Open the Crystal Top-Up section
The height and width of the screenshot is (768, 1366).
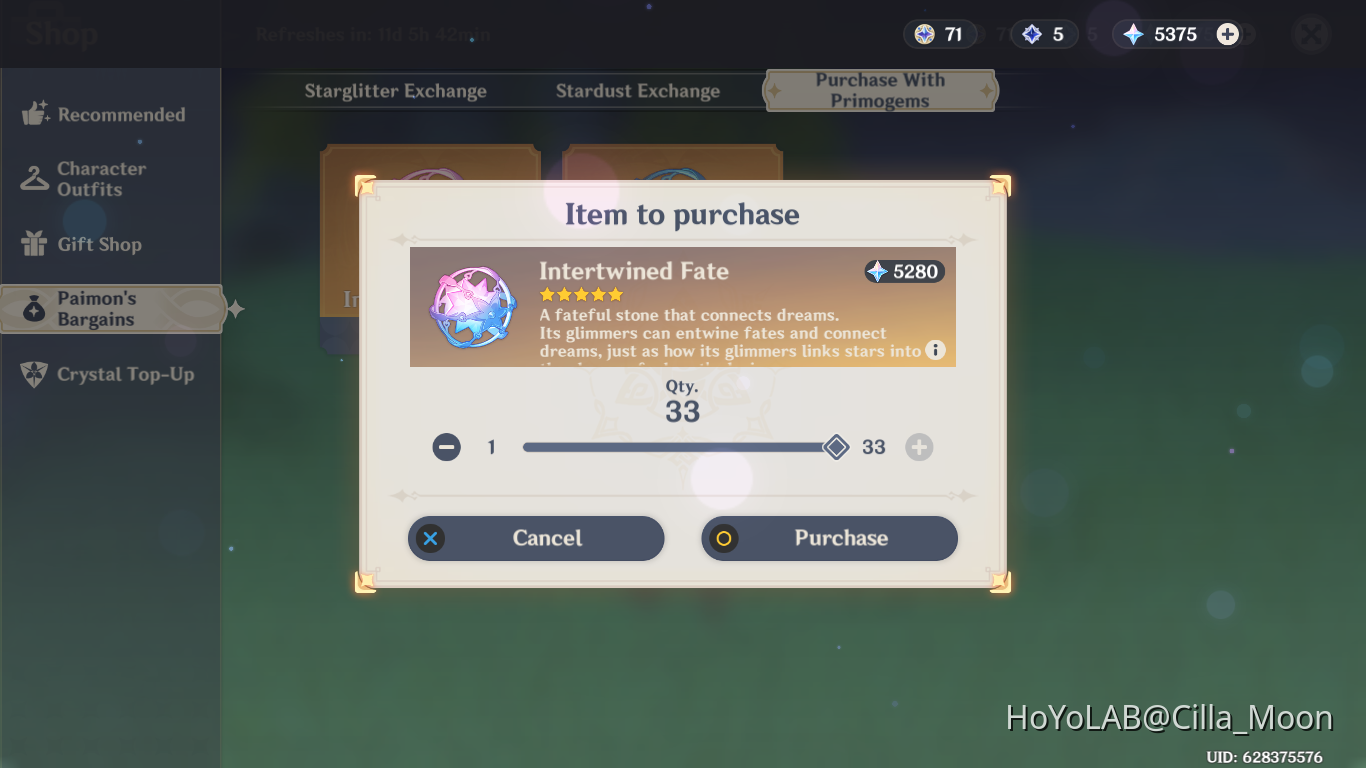108,374
